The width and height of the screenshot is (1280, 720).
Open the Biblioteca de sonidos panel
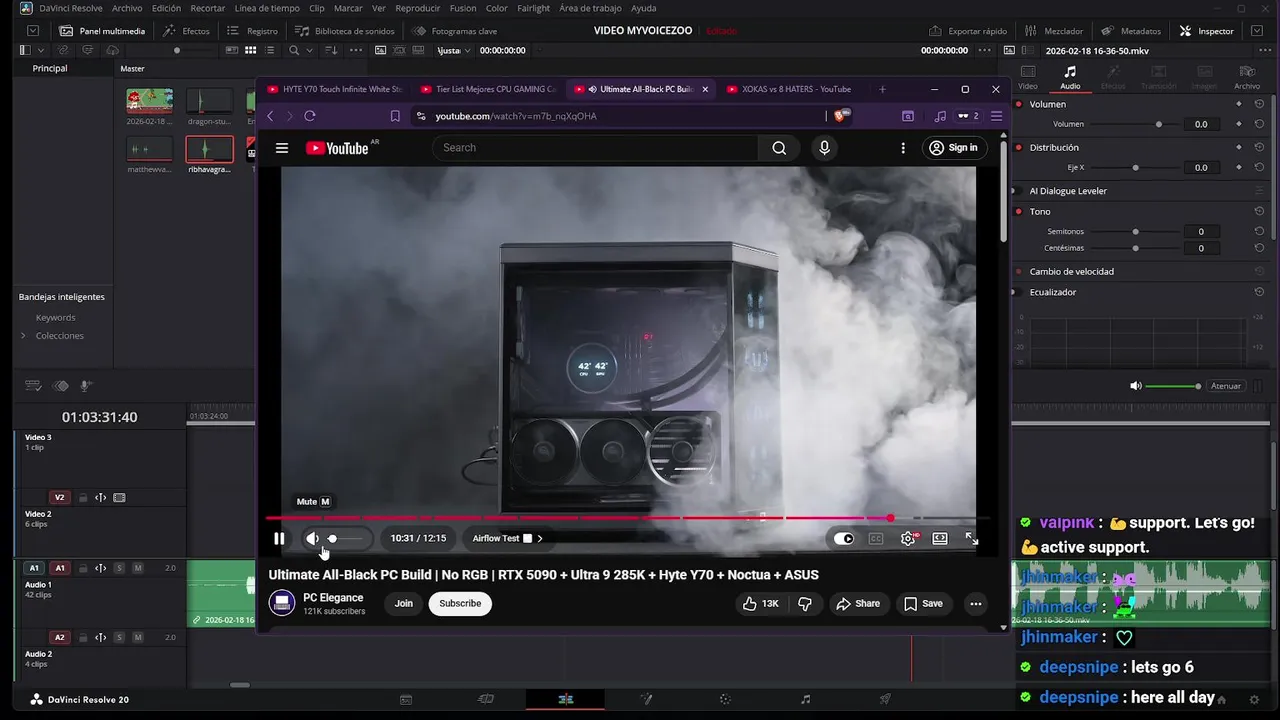[344, 31]
